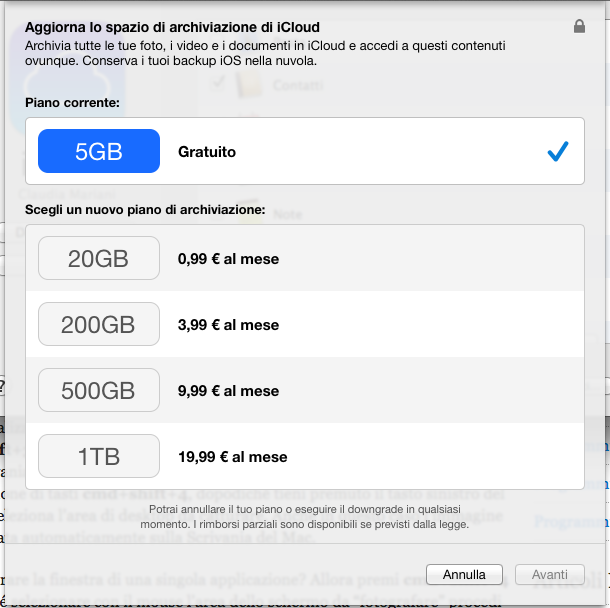This screenshot has height=608, width=610.
Task: Select the 1TB storage badge
Action: (99, 456)
